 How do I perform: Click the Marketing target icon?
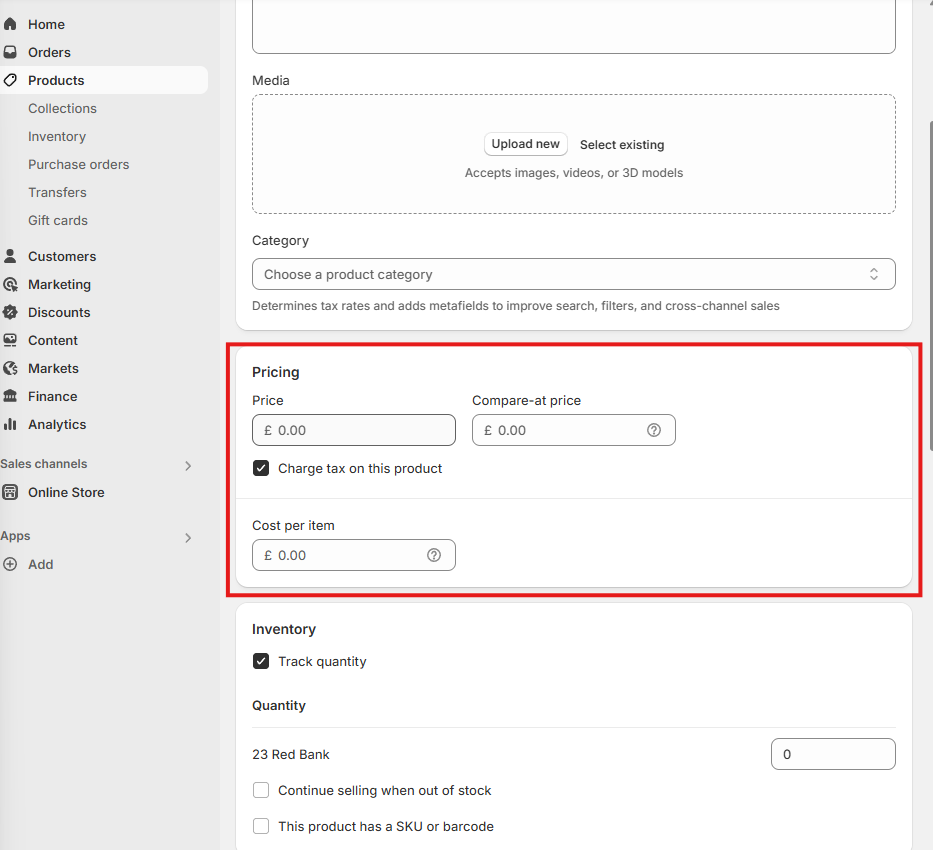click(x=10, y=284)
